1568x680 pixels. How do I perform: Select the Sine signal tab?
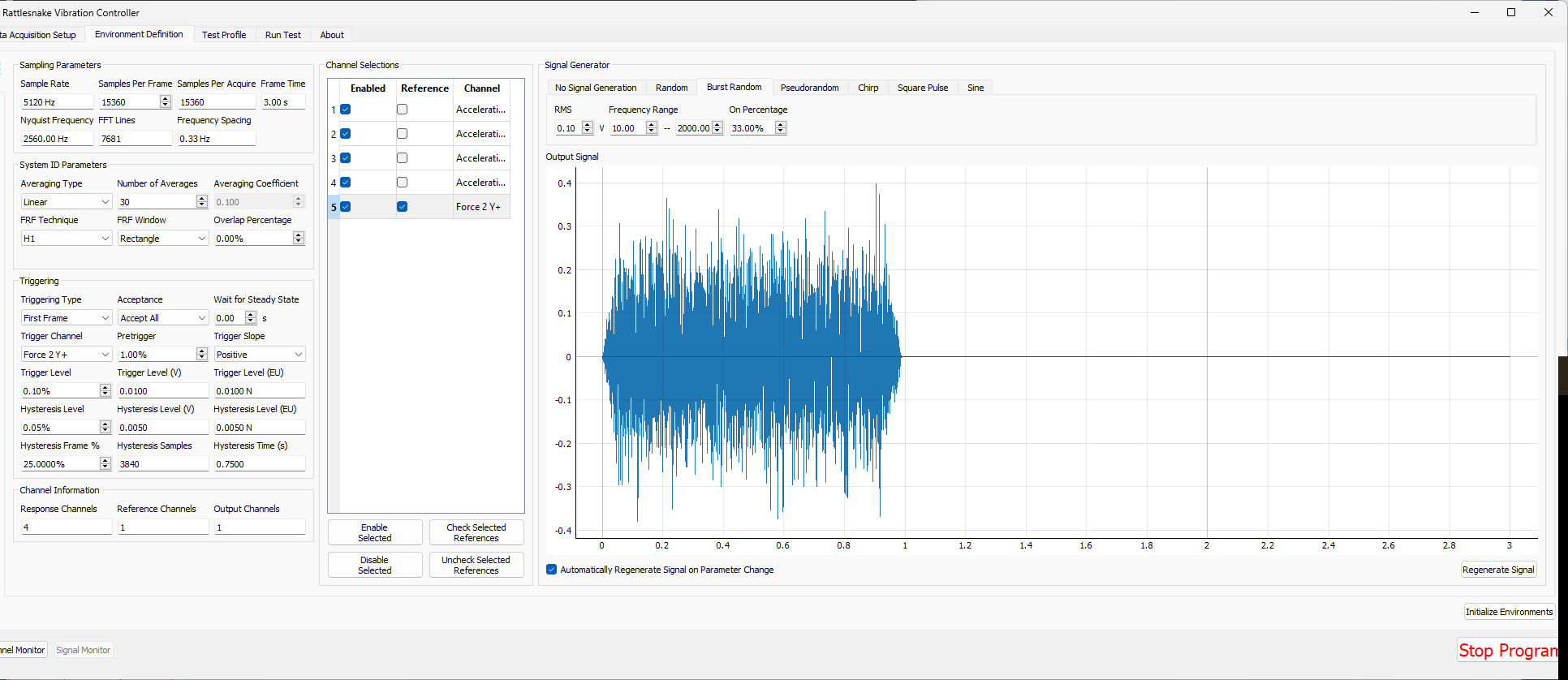pos(976,88)
